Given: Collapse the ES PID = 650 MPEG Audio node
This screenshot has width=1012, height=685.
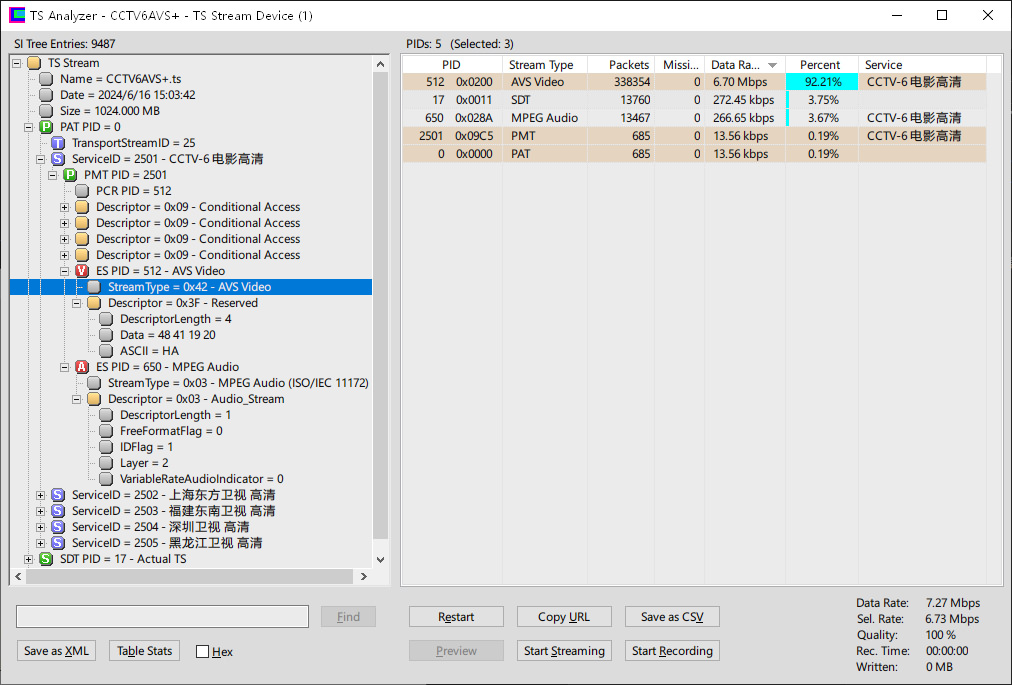Looking at the screenshot, I should click(x=65, y=367).
